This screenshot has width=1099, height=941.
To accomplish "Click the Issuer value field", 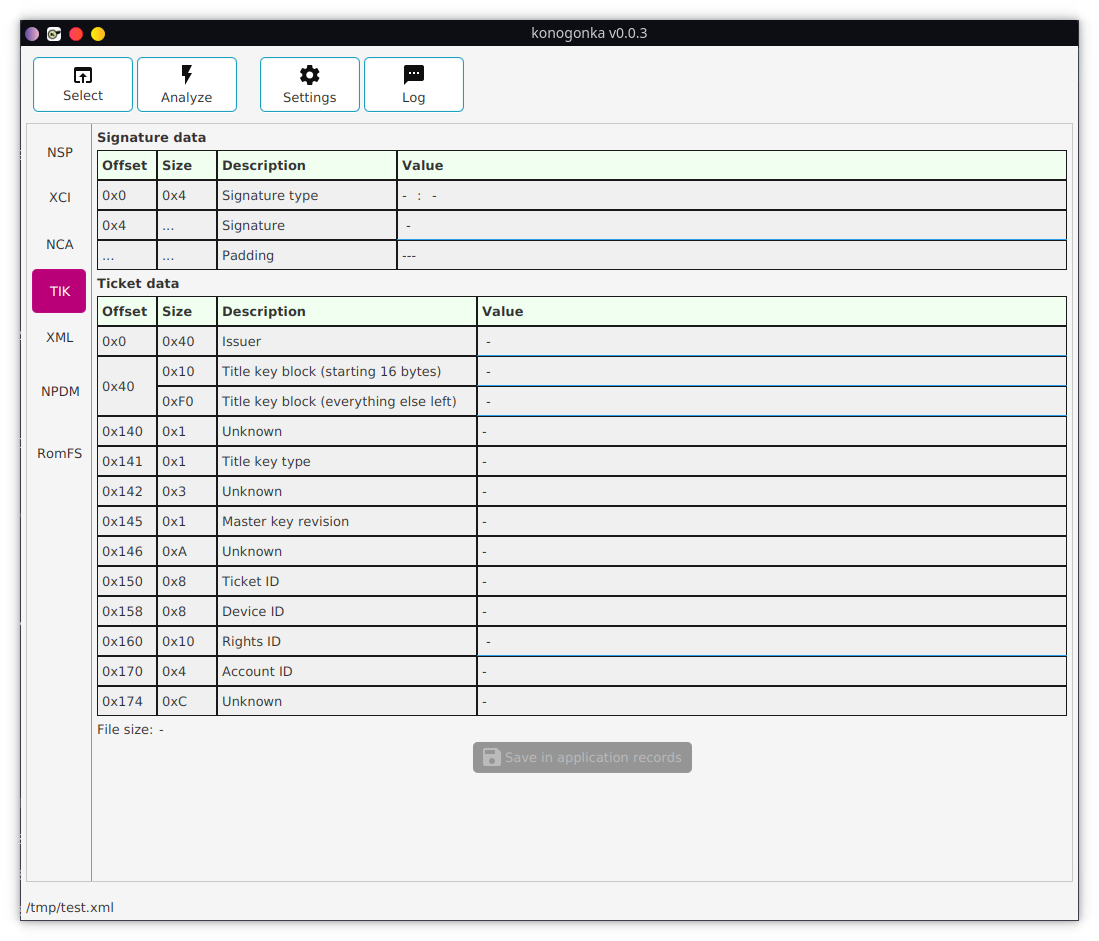I will 771,341.
